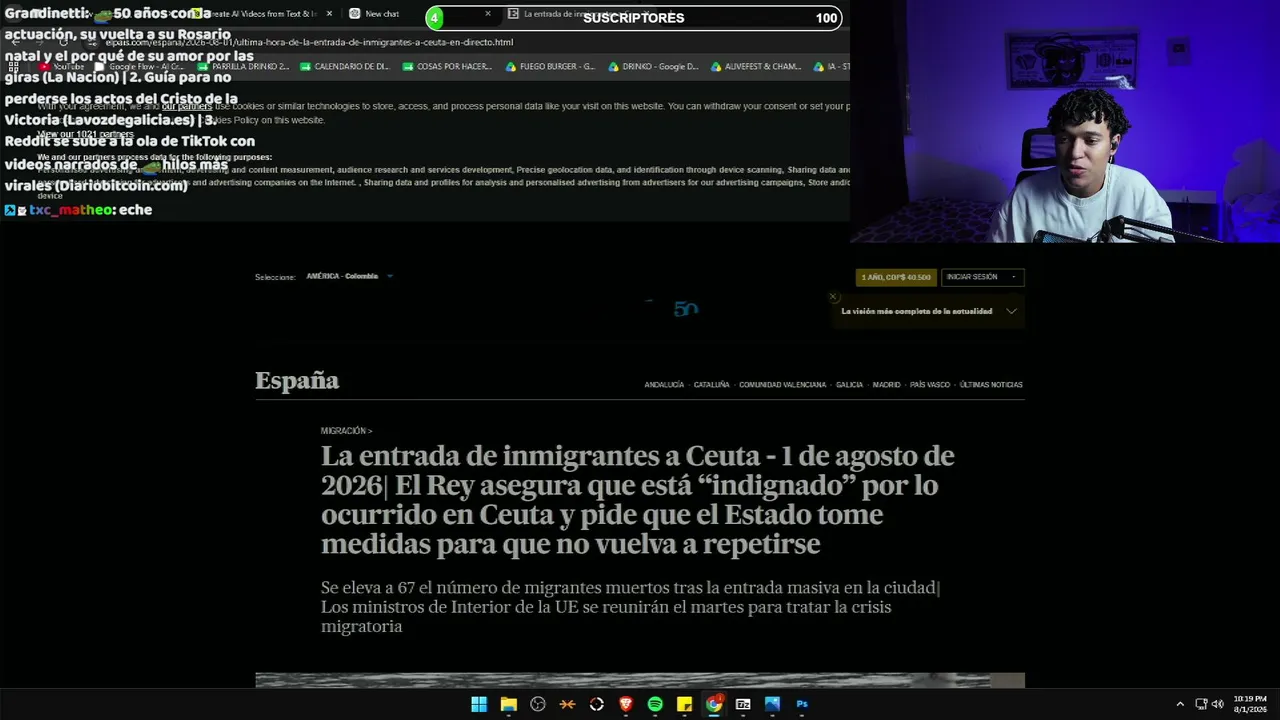Open the 'PARRILLA DRINKO' bookmark
1280x720 pixels.
[x=243, y=67]
